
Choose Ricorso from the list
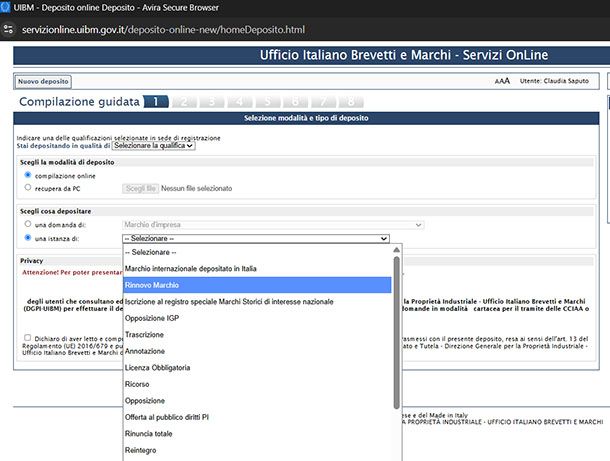coord(257,384)
